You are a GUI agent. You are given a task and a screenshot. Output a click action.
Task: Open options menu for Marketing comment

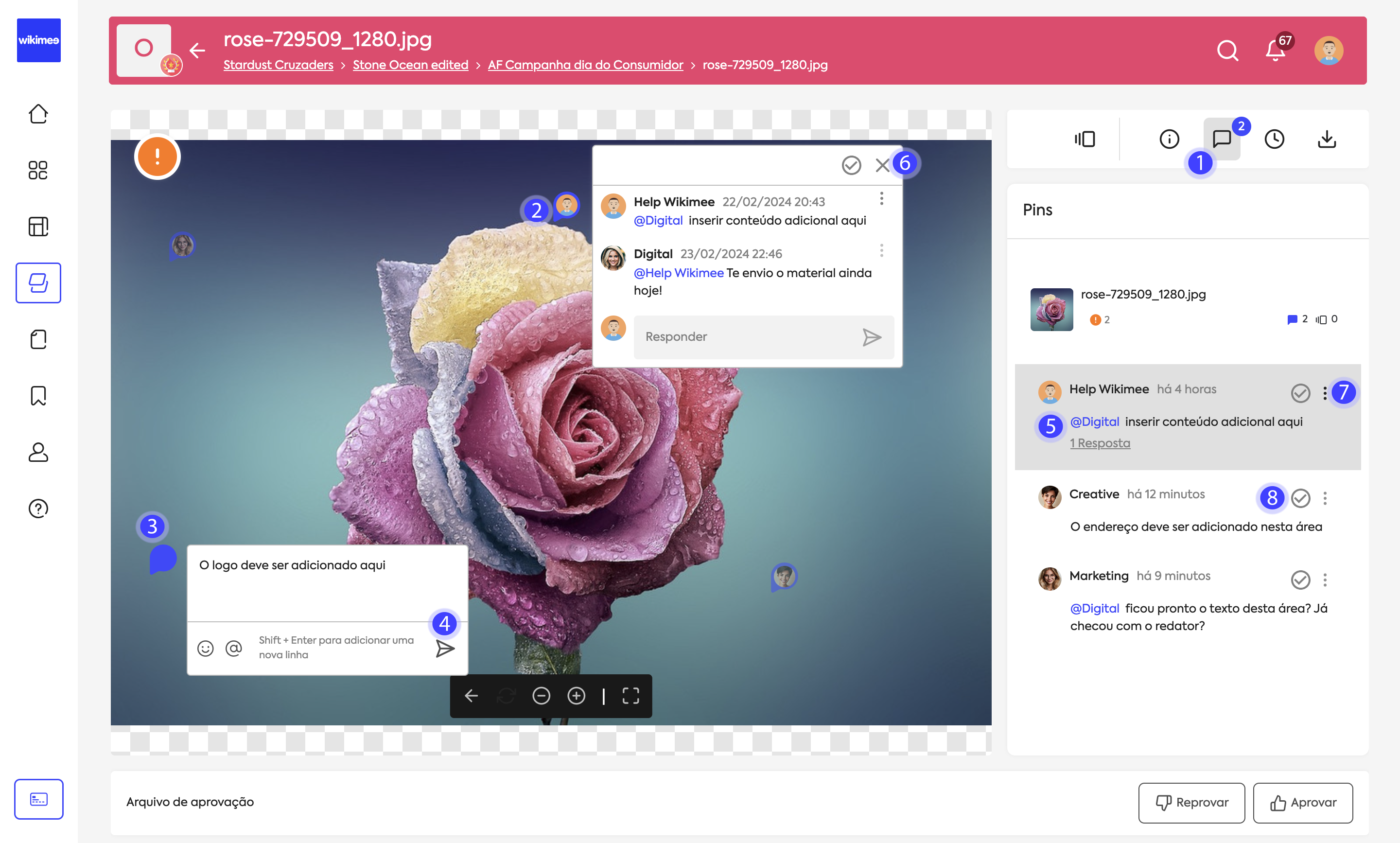(x=1325, y=580)
